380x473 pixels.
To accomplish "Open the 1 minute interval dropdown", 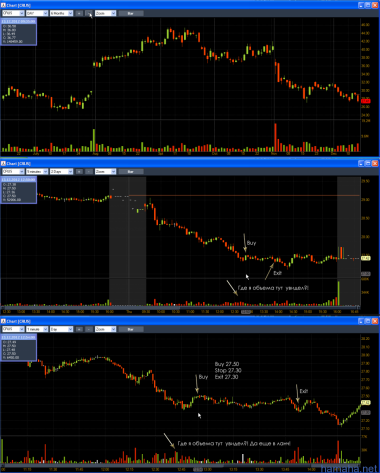I will click(x=37, y=329).
